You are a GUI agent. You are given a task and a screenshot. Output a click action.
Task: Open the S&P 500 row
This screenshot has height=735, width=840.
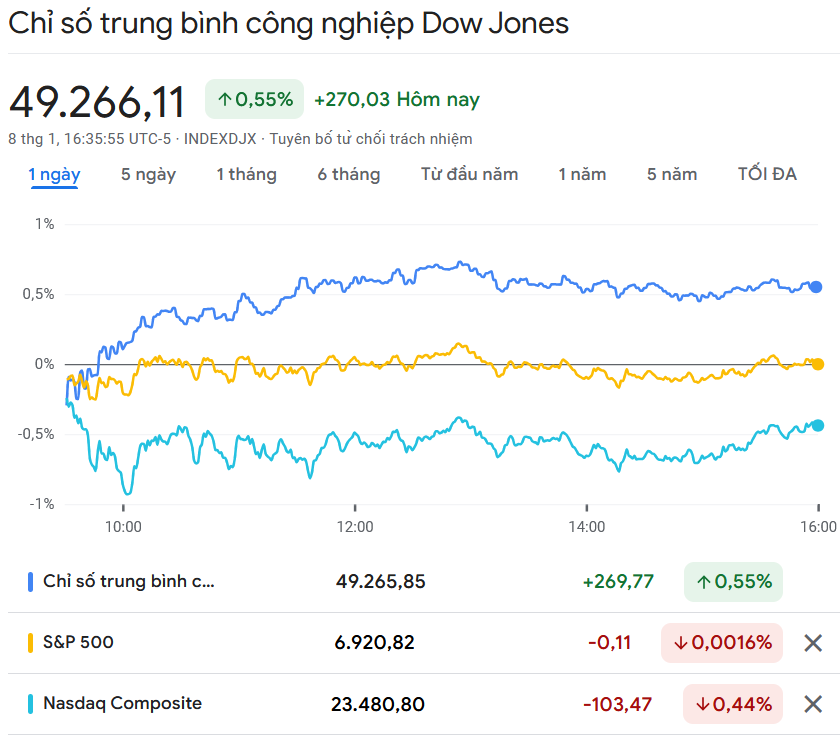[x=78, y=643]
